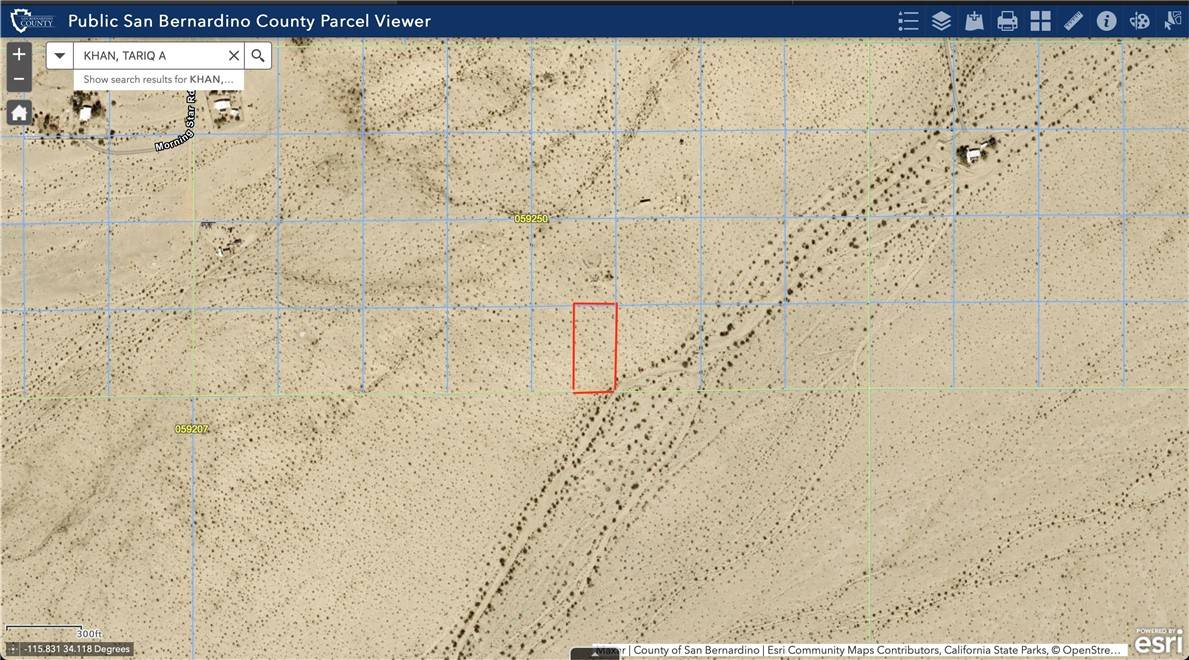Return to default map extent (home)
Image resolution: width=1189 pixels, height=660 pixels.
click(x=19, y=113)
